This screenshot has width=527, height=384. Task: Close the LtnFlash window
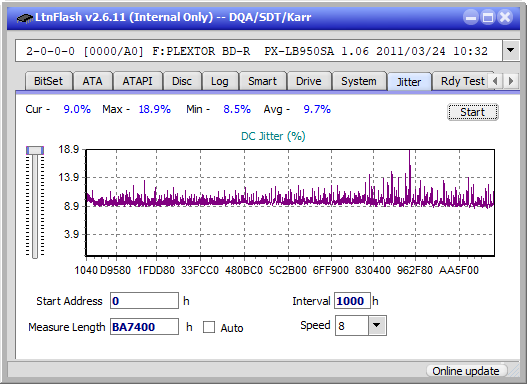tap(505, 17)
